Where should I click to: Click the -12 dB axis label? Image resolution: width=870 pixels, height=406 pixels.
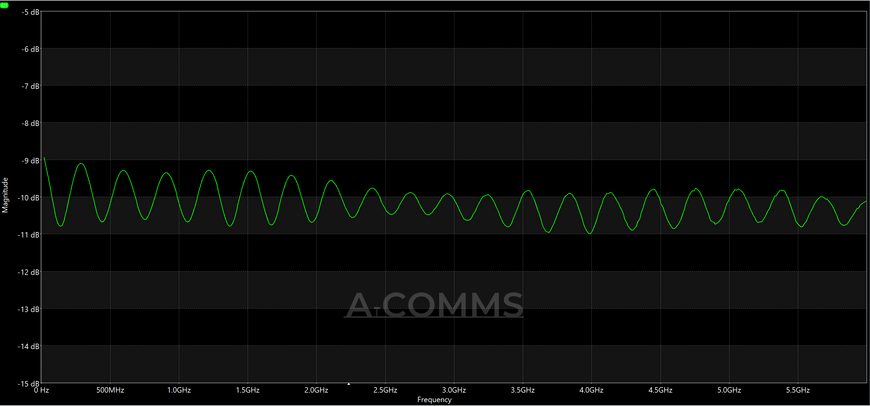click(x=30, y=272)
